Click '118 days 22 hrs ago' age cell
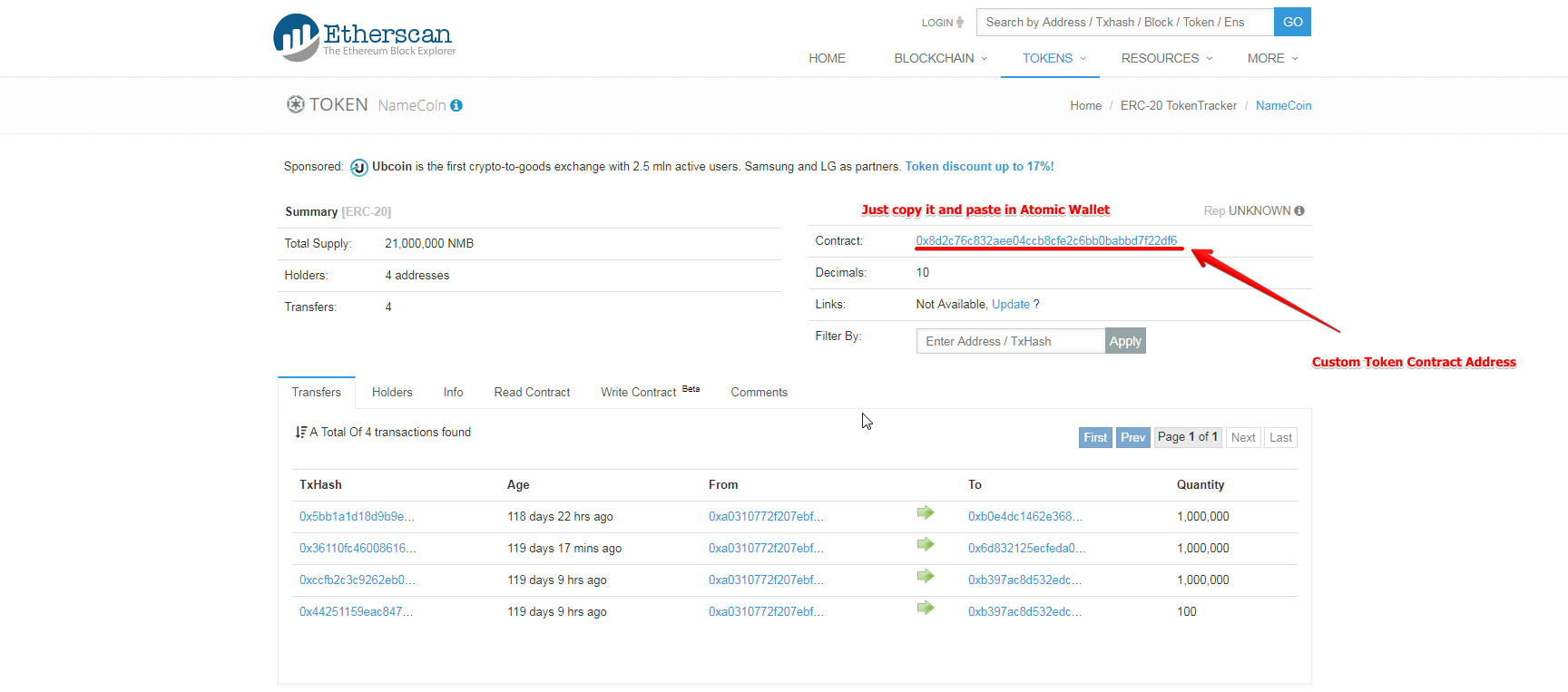 (560, 516)
